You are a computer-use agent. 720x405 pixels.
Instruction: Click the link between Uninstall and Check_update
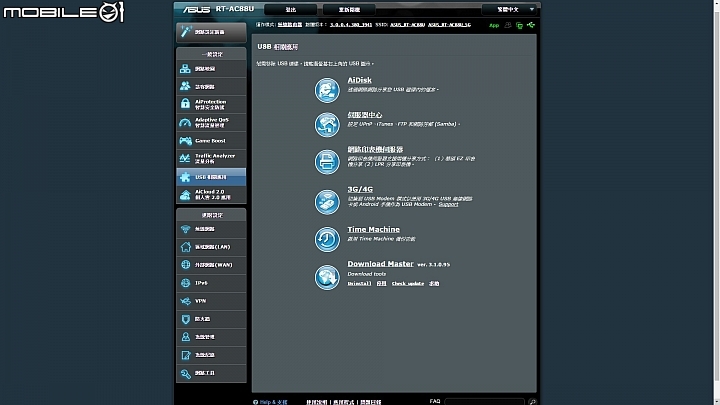pos(381,283)
